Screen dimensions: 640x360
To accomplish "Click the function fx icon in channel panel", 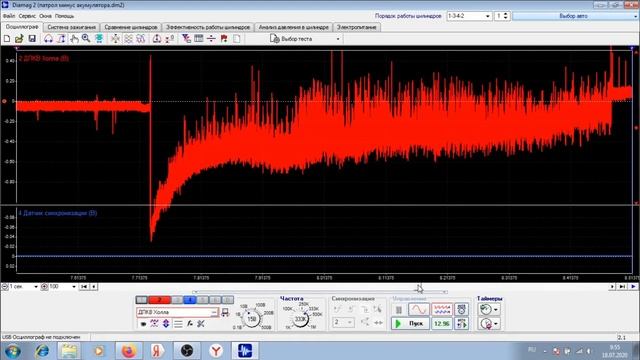I will (x=190, y=324).
